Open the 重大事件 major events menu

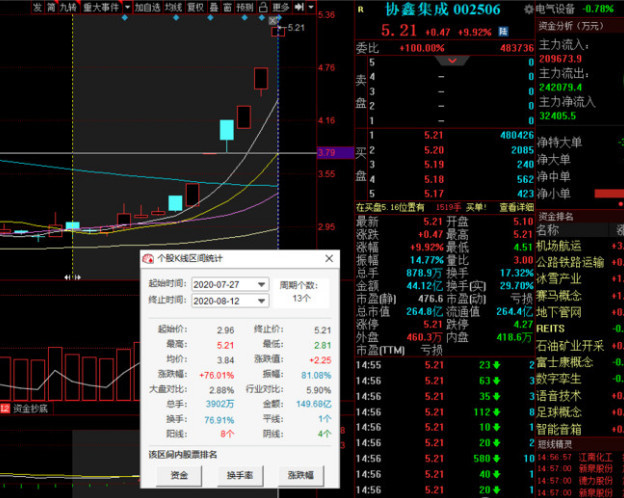101,7
